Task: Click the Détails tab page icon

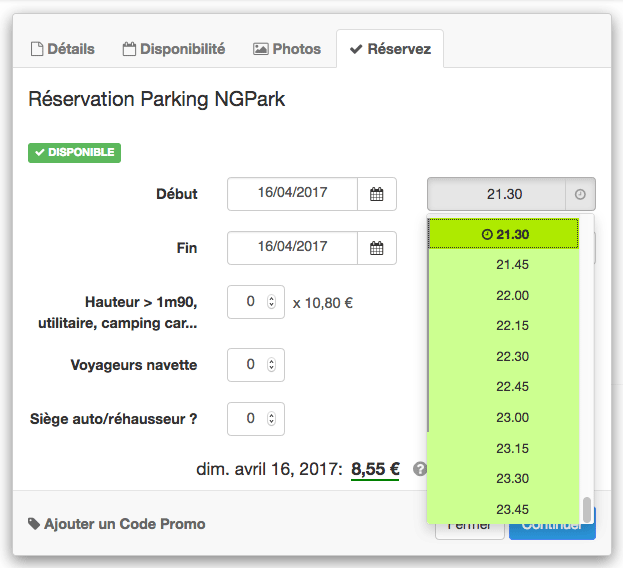Action: click(37, 49)
